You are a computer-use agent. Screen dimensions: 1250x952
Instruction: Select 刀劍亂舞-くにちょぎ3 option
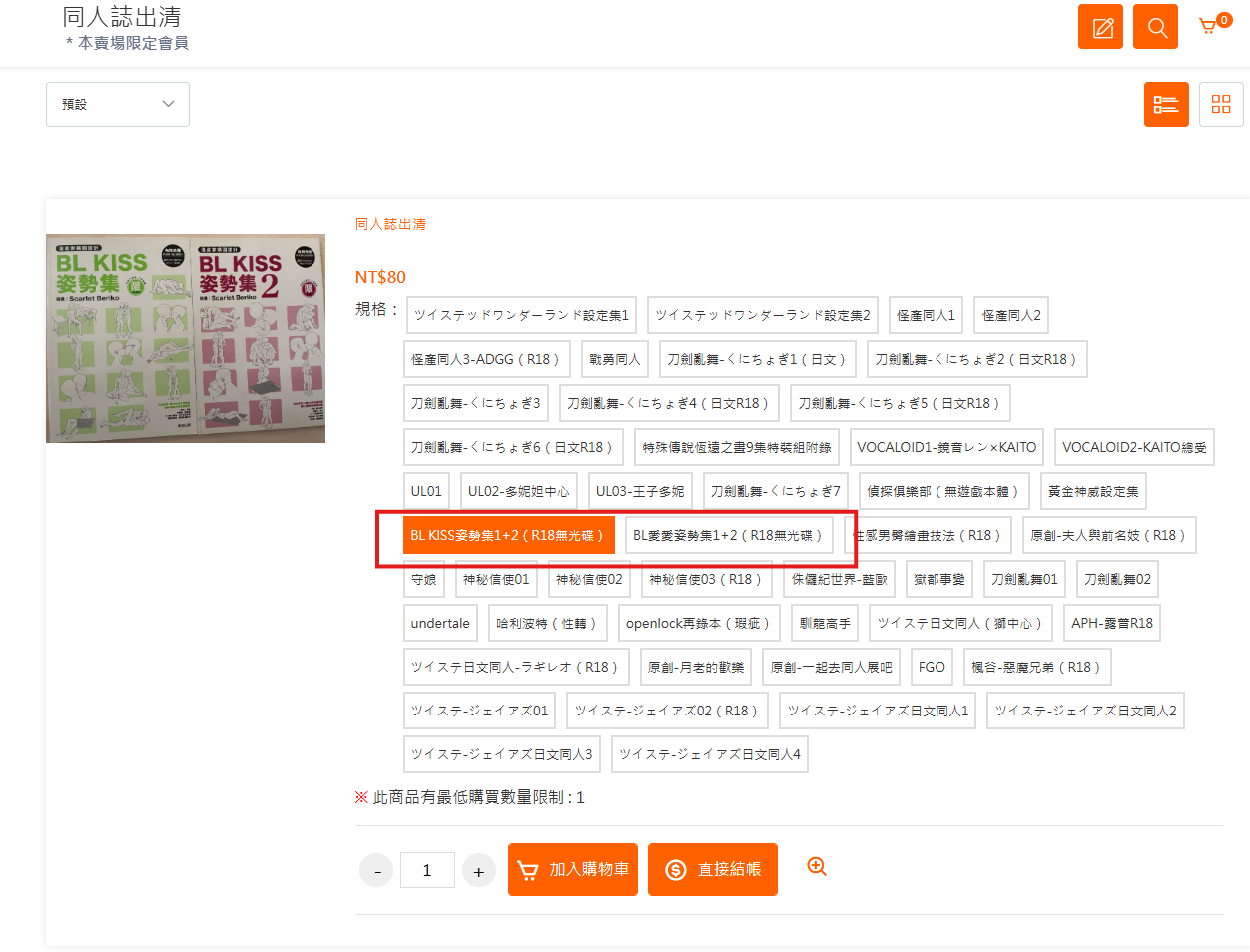click(476, 403)
